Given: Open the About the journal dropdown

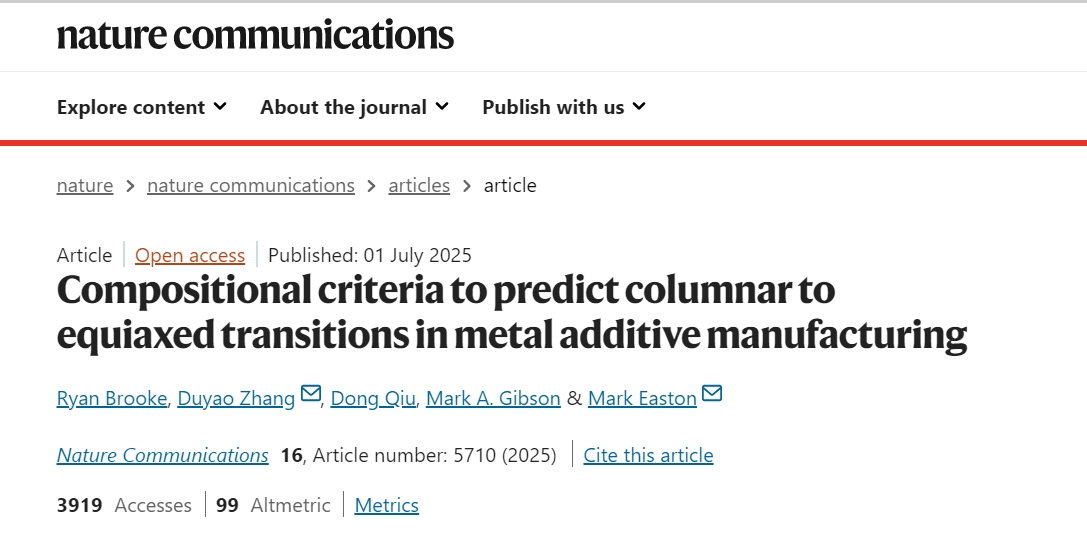Looking at the screenshot, I should 354,107.
